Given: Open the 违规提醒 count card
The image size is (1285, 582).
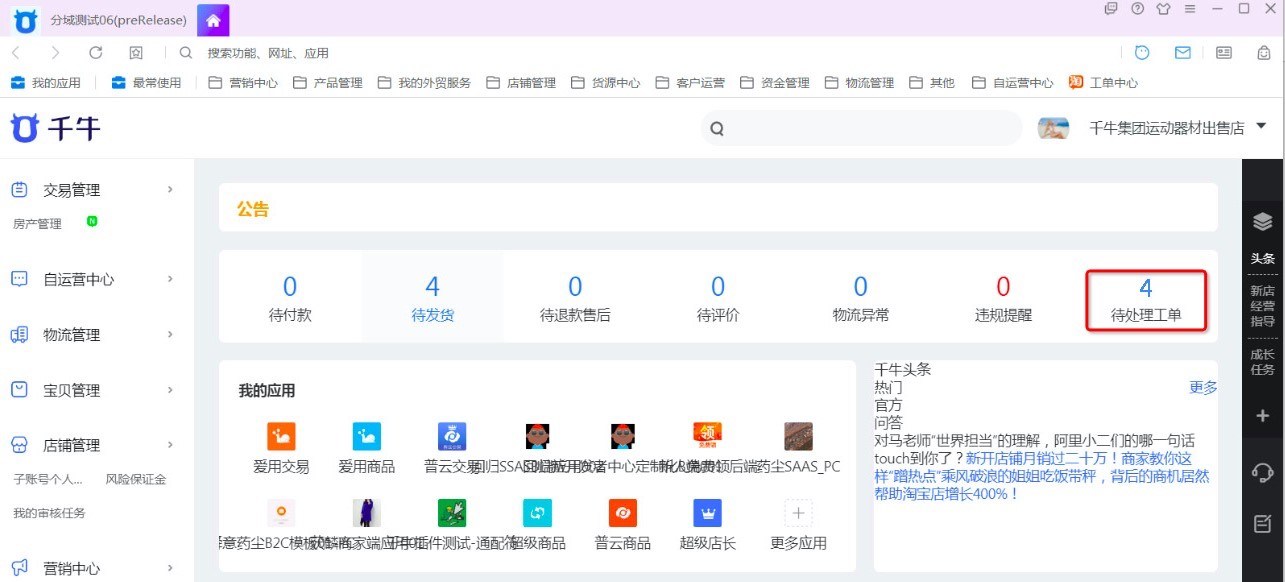Looking at the screenshot, I should pyautogui.click(x=1003, y=299).
